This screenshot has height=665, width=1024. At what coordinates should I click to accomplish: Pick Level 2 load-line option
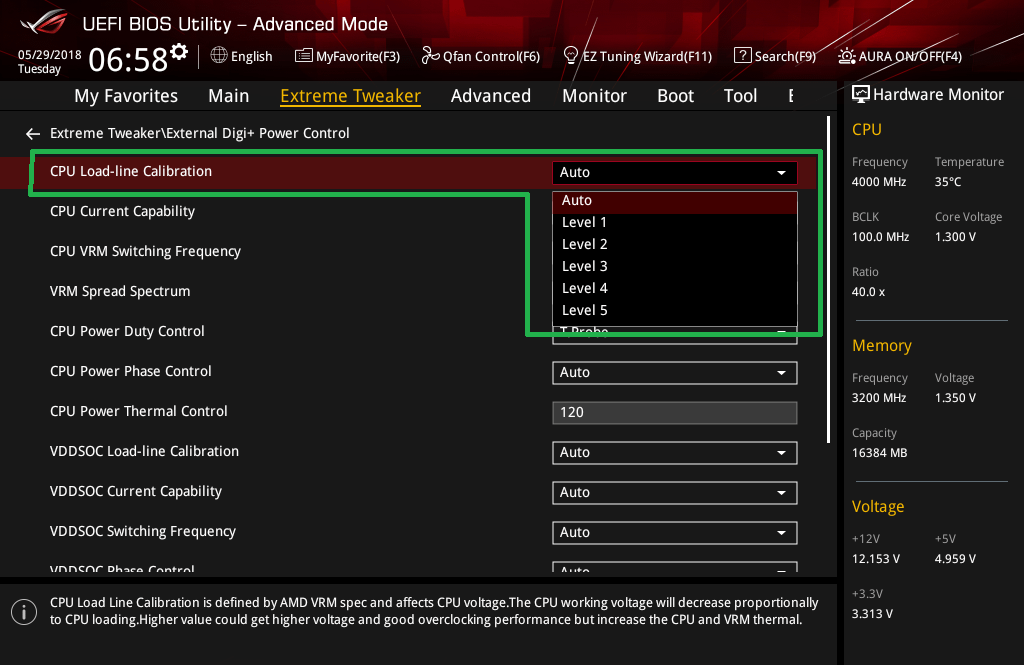(x=675, y=244)
